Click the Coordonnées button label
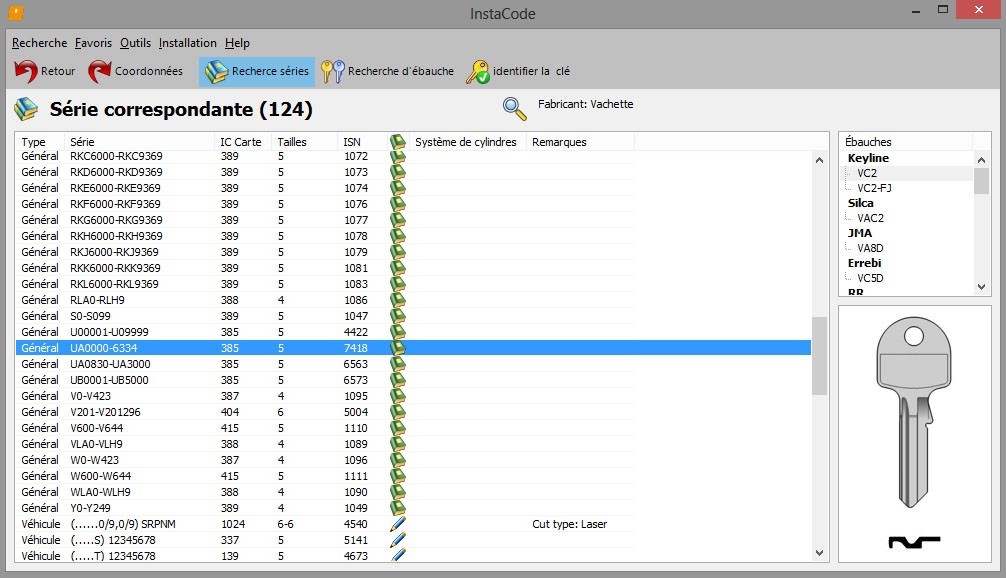The image size is (1006, 578). point(149,71)
